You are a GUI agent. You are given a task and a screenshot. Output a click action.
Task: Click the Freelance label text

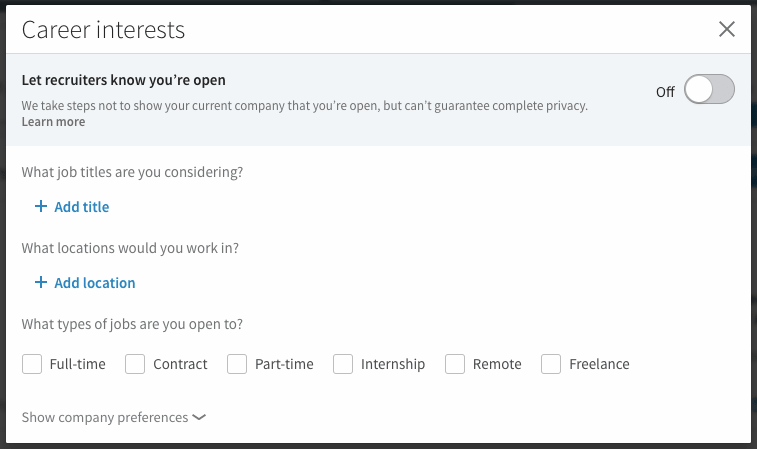click(x=599, y=364)
